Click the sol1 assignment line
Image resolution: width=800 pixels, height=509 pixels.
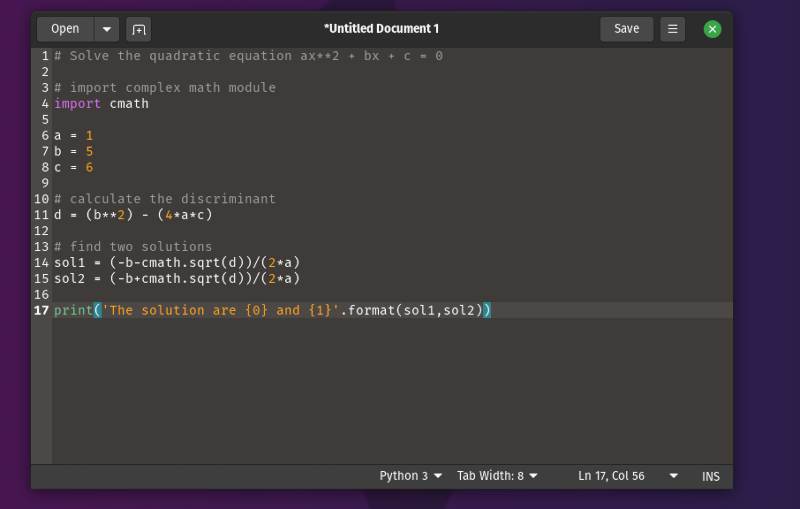(177, 263)
